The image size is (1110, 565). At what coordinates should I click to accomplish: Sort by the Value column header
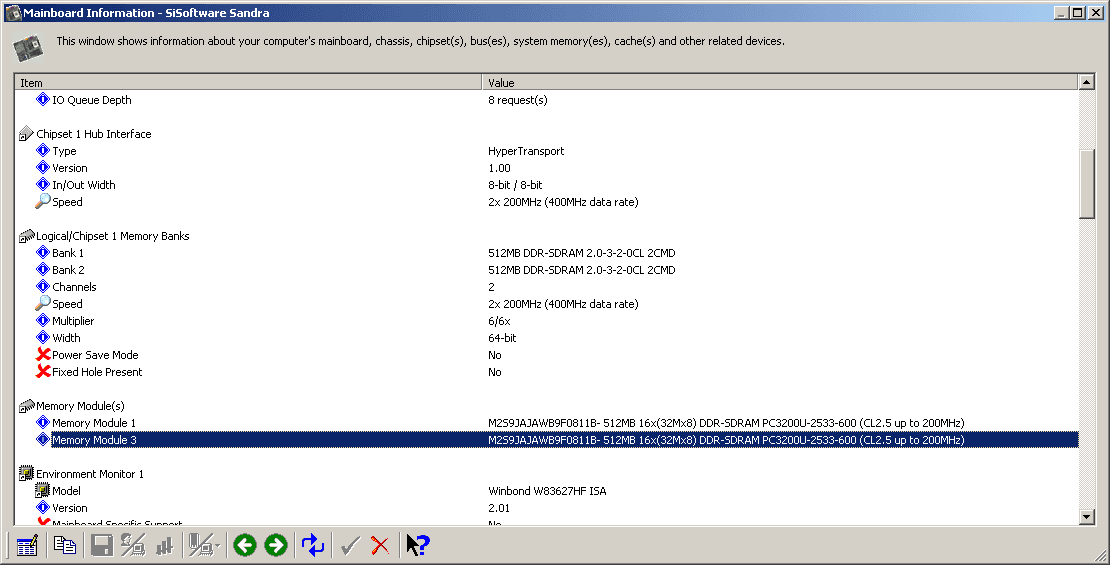coord(779,82)
